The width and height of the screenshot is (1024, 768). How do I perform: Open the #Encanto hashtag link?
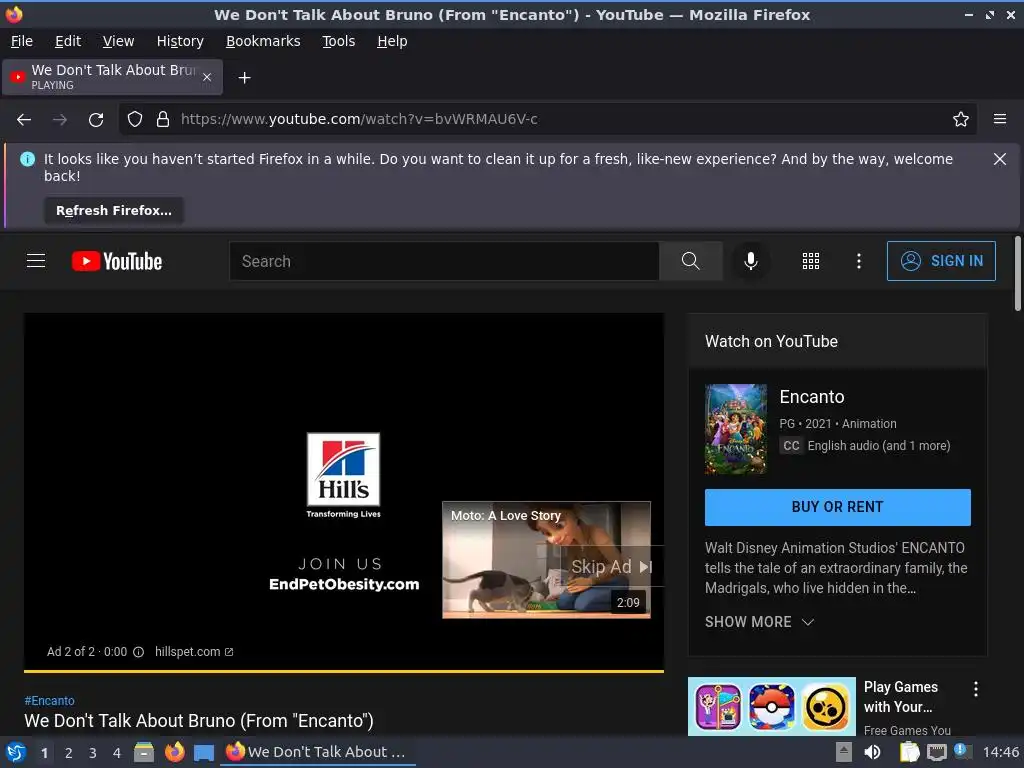(x=50, y=701)
